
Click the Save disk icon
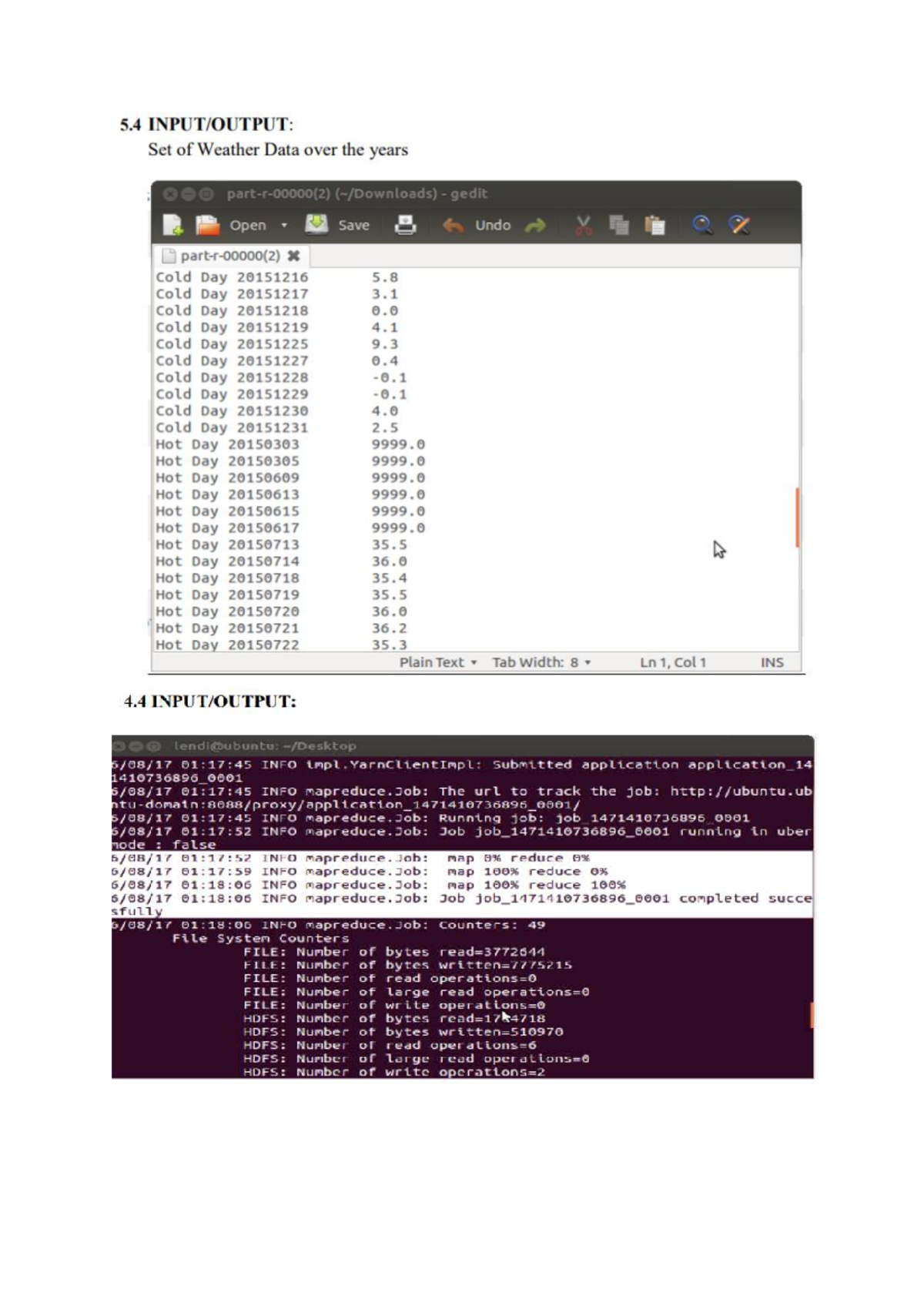316,224
